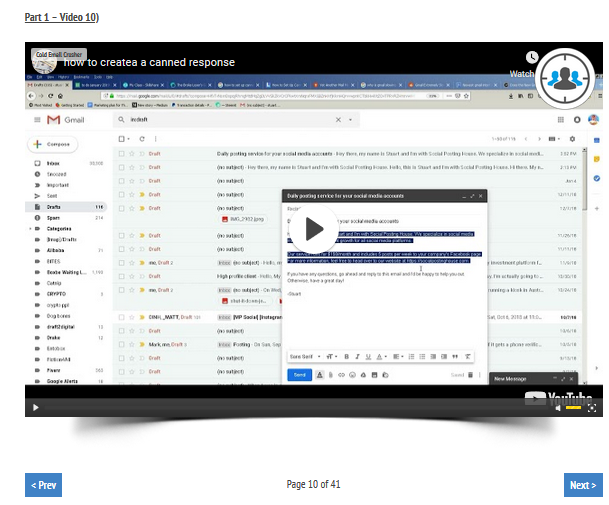Open the text color dropdown in compose toolbar
Screen dimensions: 609x505
[x=381, y=357]
